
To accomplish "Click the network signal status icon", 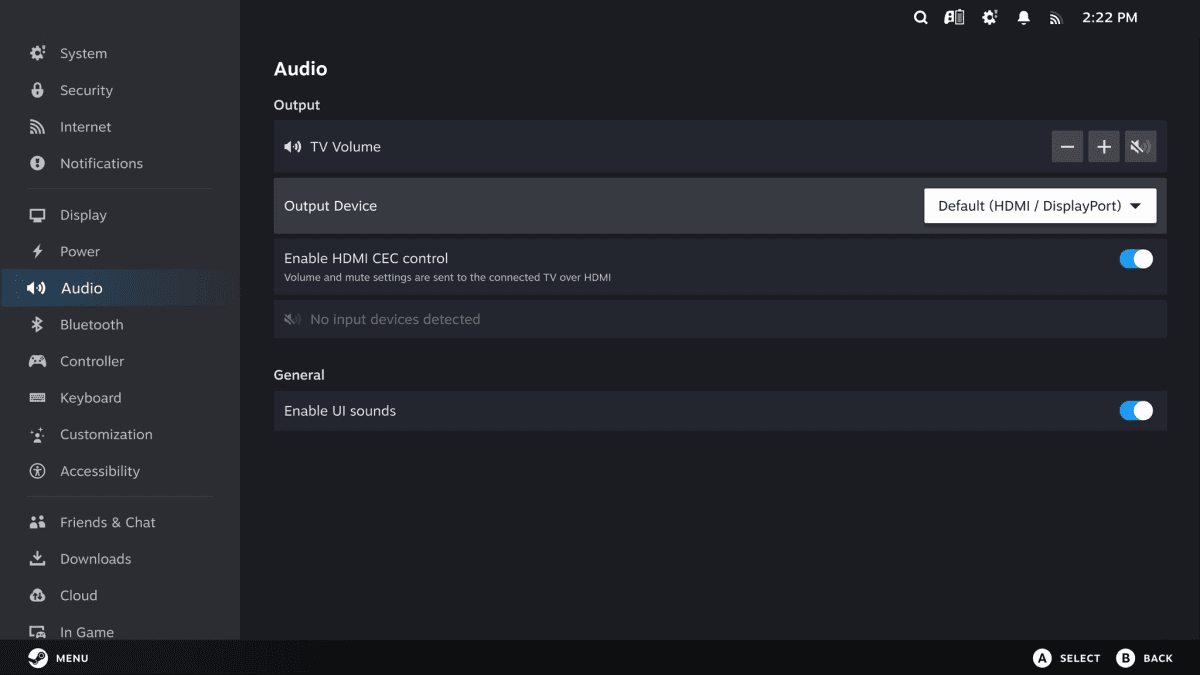I will (x=1055, y=18).
